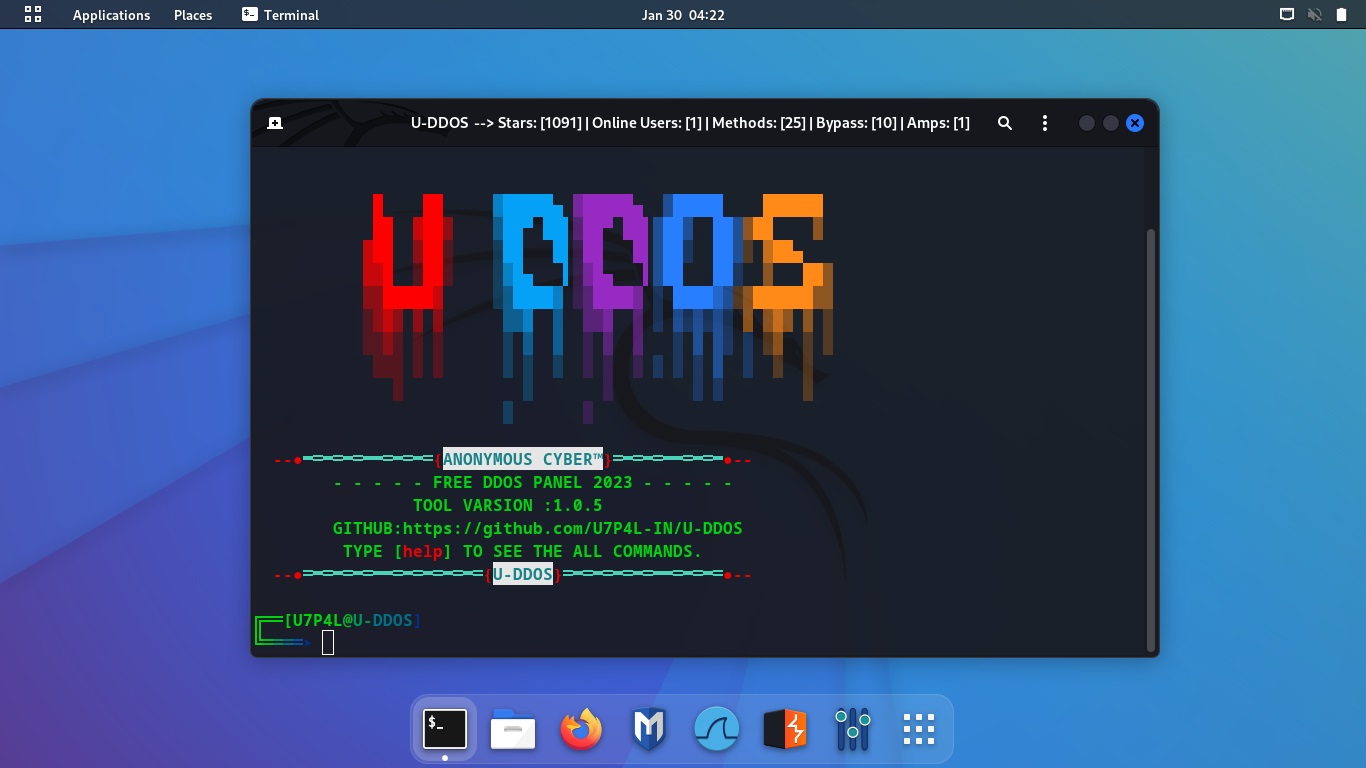
Task: Launch Metasploit from the dock
Action: coord(649,729)
